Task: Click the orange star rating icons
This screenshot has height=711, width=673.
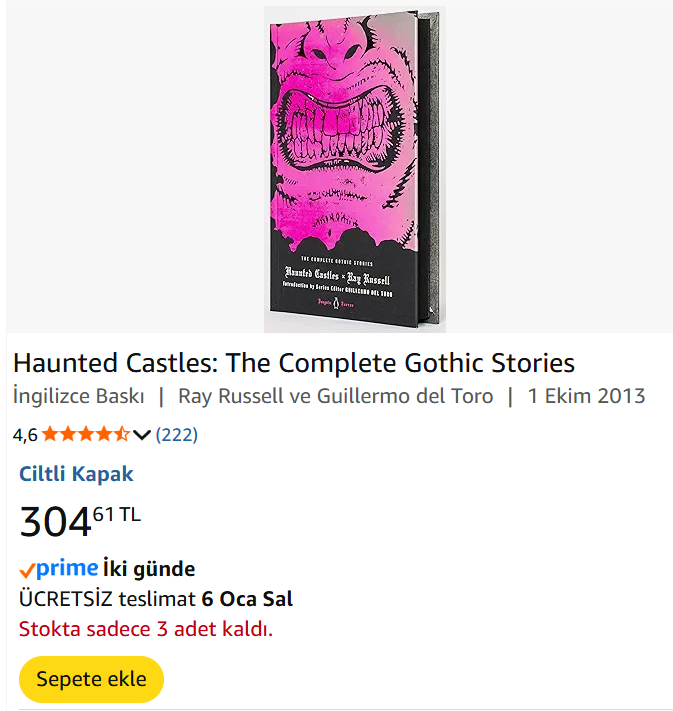Action: [x=85, y=434]
